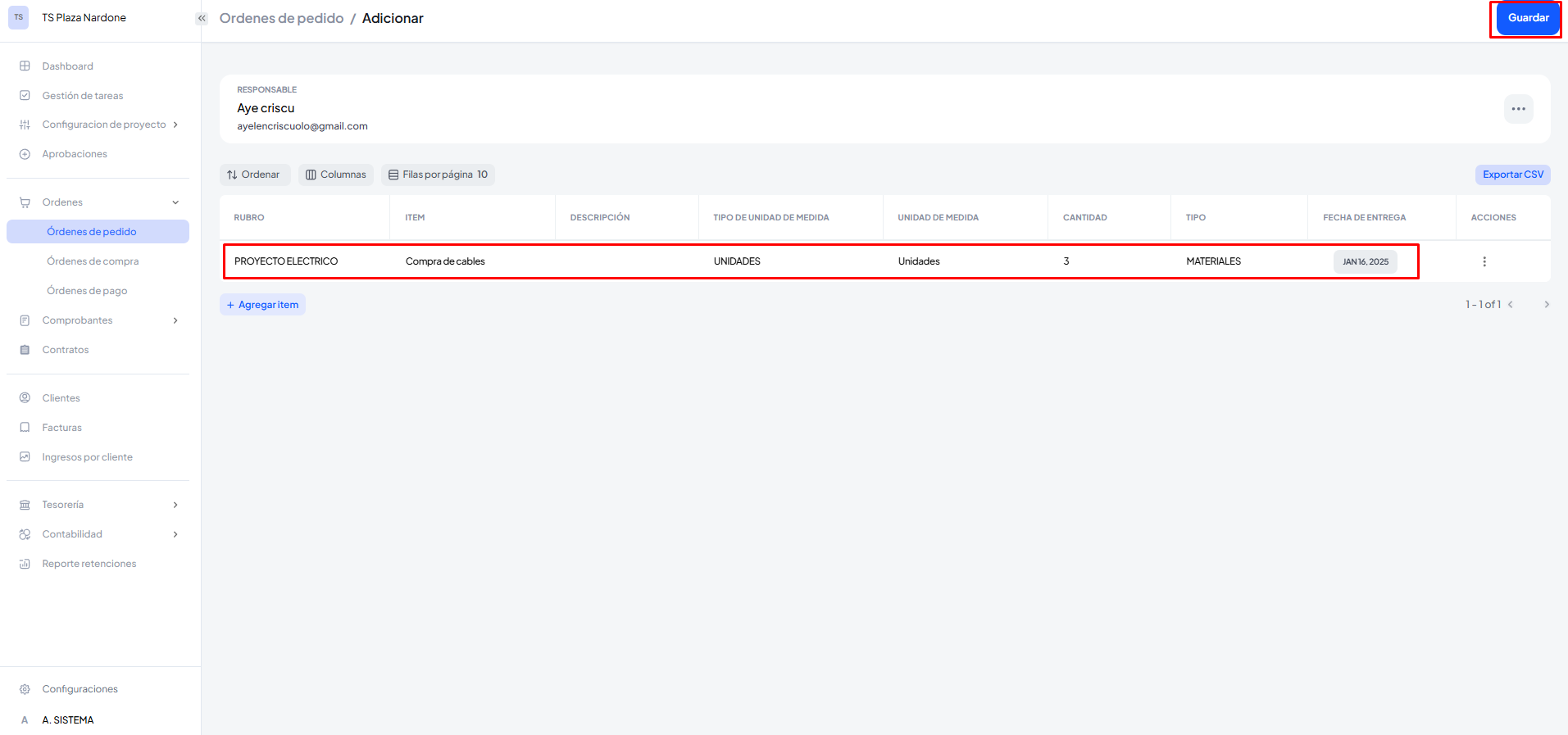
Task: Click the Guardar button
Action: 1527,18
